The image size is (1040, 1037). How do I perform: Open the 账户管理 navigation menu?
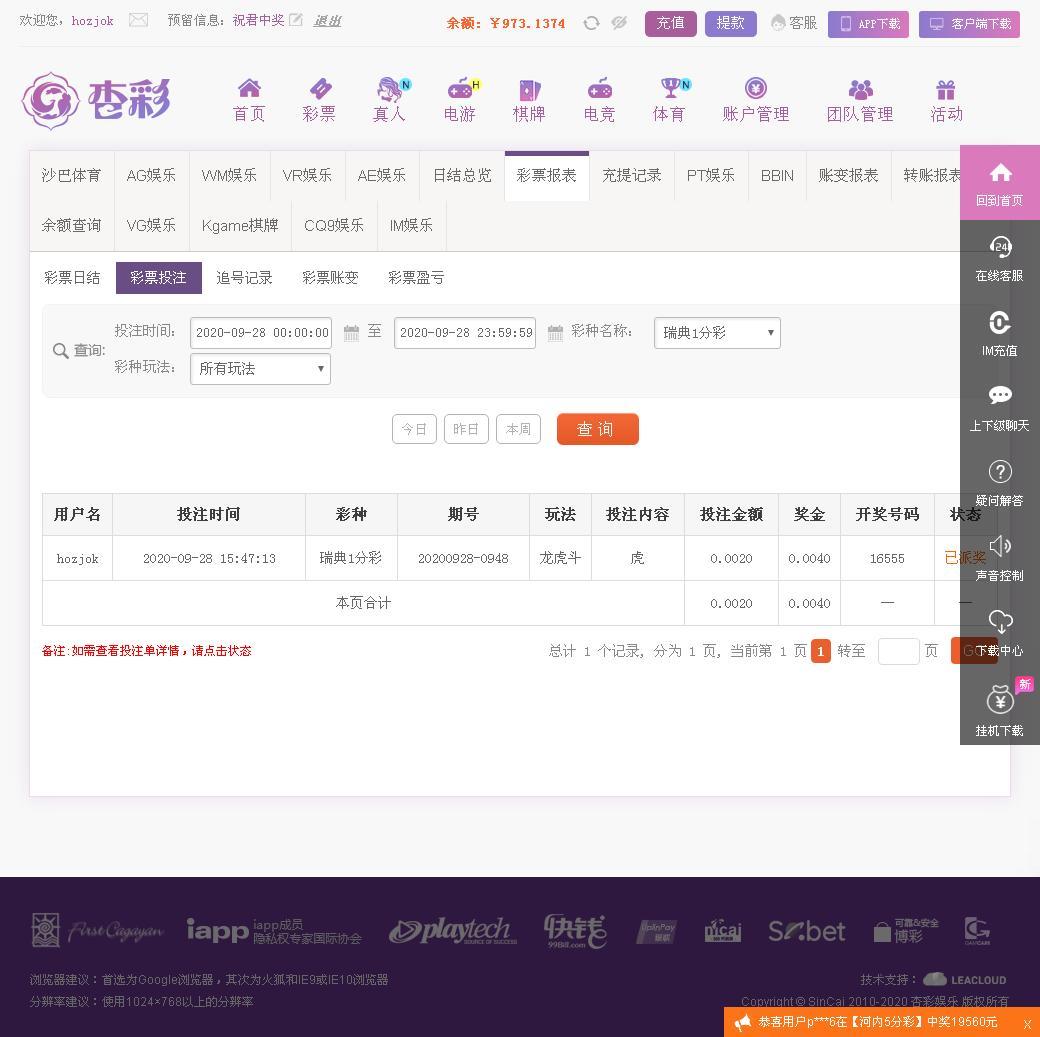point(755,100)
